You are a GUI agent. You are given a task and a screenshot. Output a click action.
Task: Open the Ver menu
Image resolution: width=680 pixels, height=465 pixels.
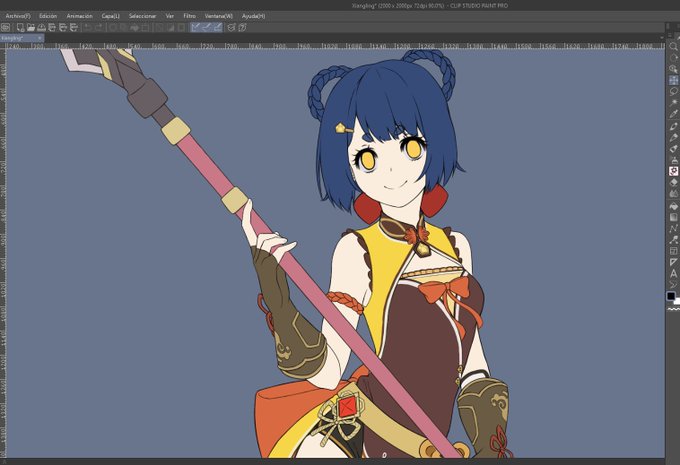click(170, 16)
